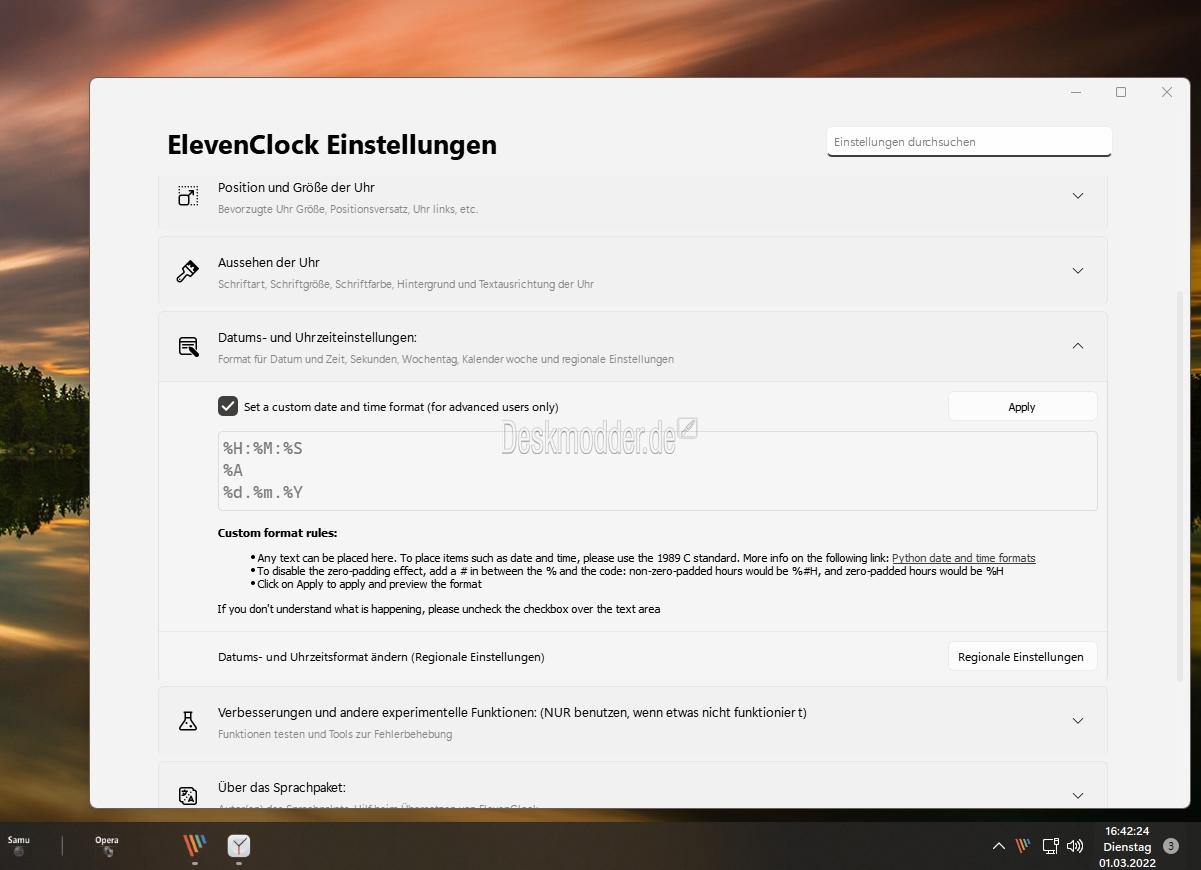This screenshot has height=870, width=1201.
Task: Click the Einstellungen durchsuchen search field
Action: point(969,142)
